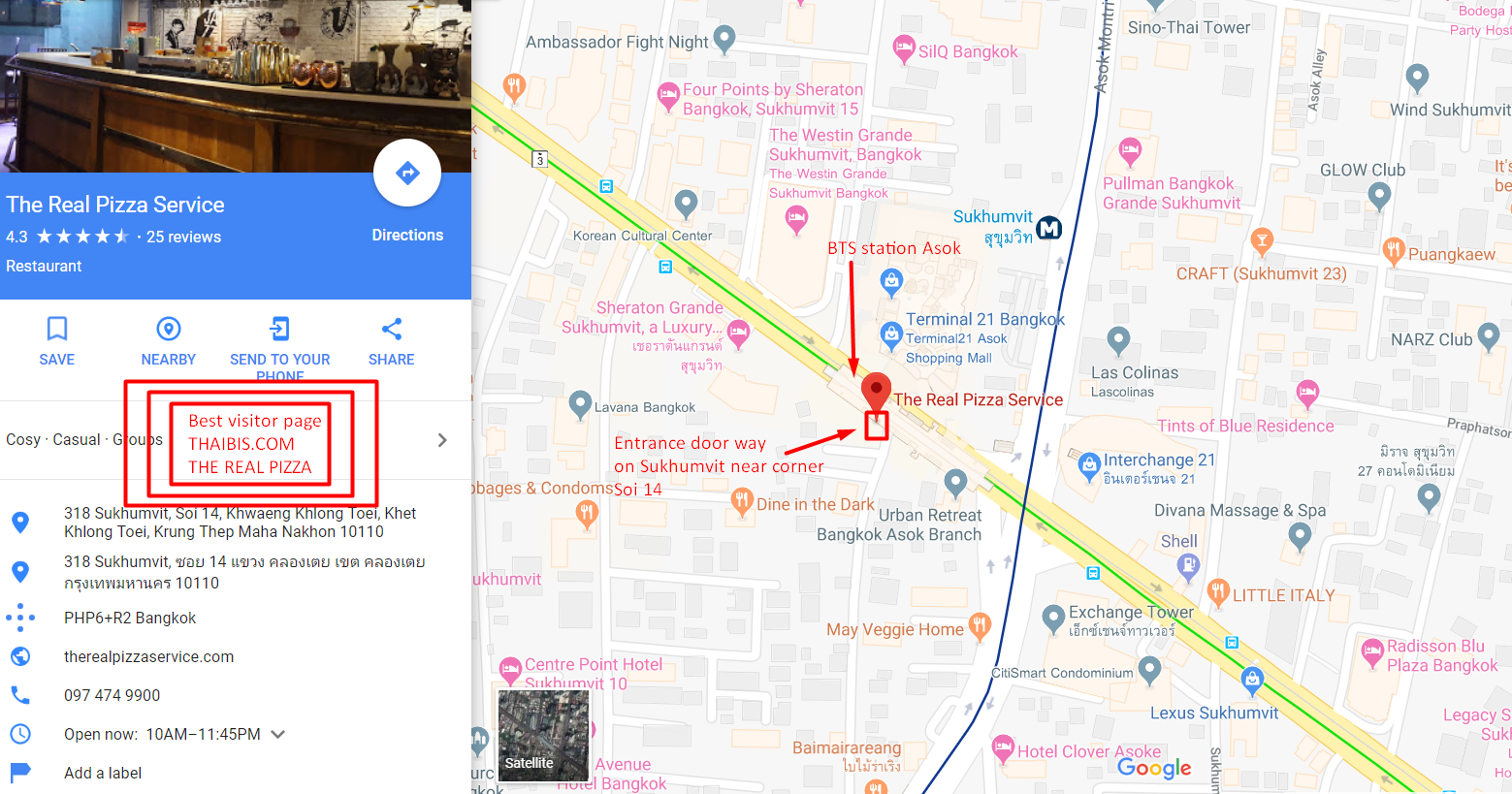Share this place via share icon

click(392, 329)
